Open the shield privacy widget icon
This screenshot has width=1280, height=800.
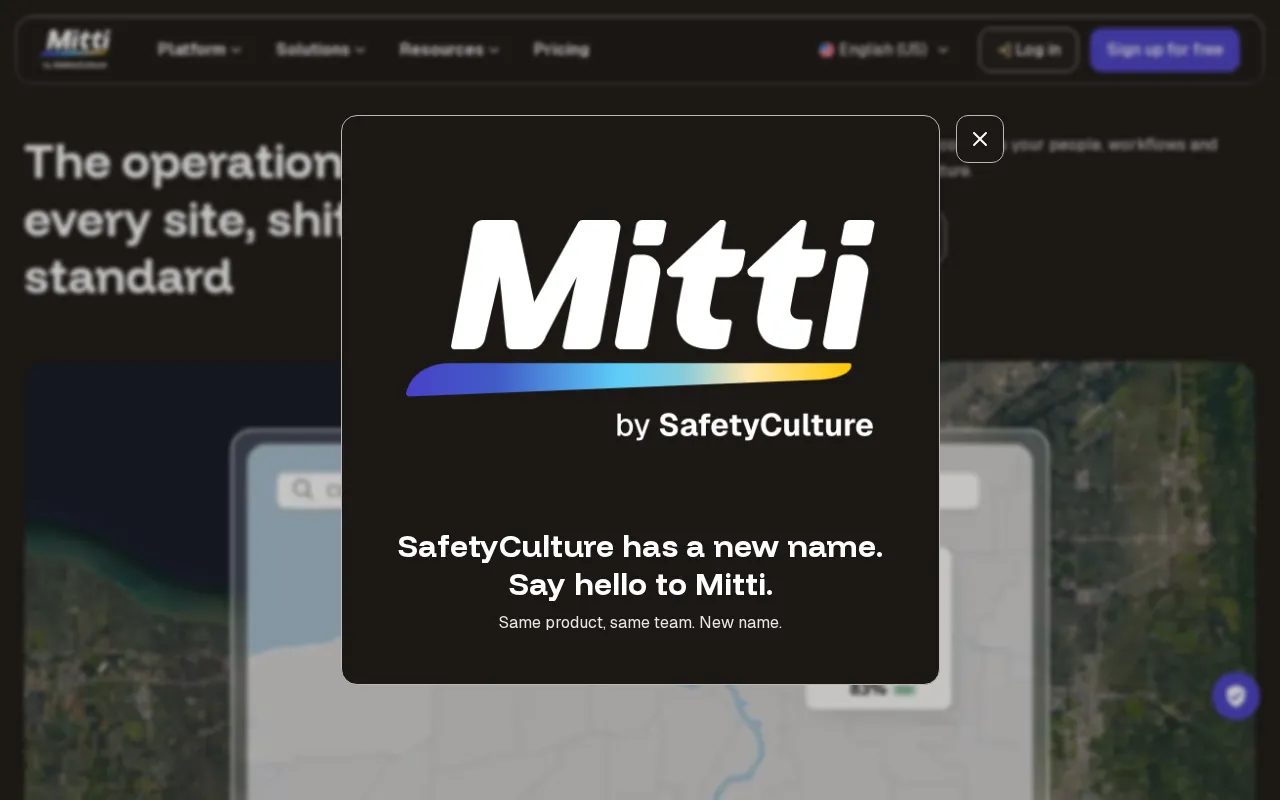(x=1236, y=696)
